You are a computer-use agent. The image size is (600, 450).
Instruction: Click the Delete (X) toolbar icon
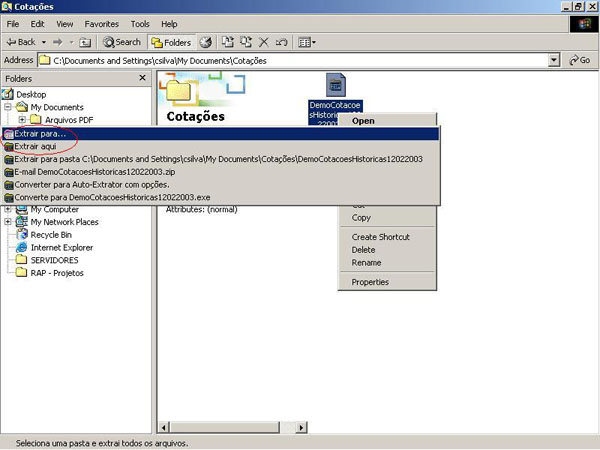point(264,42)
